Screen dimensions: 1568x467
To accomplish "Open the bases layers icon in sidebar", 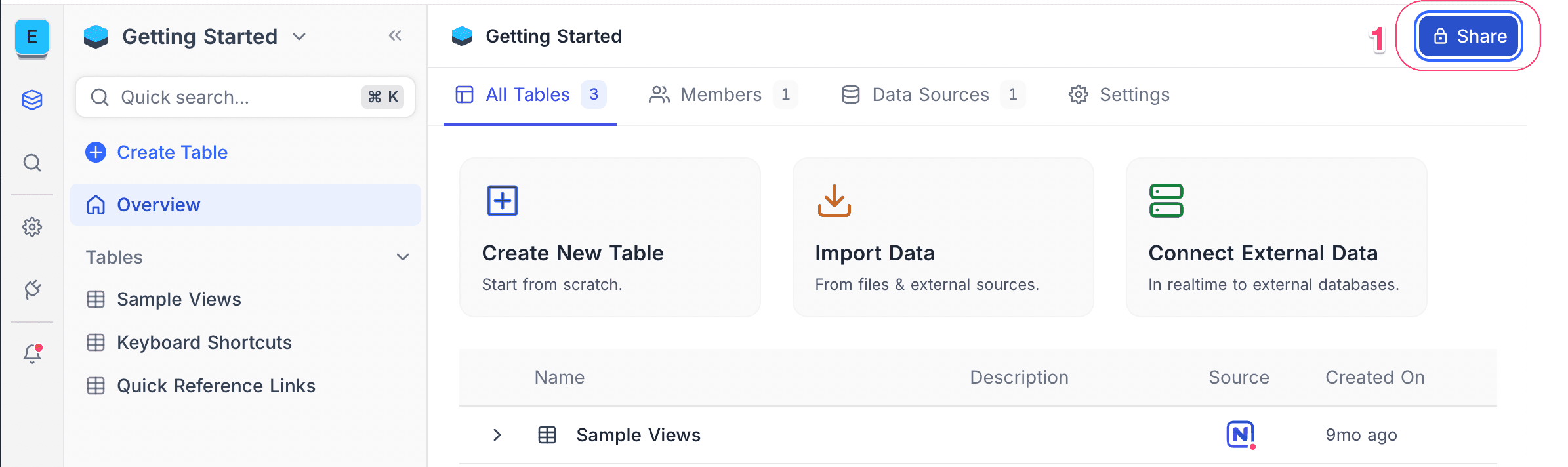I will [x=31, y=100].
